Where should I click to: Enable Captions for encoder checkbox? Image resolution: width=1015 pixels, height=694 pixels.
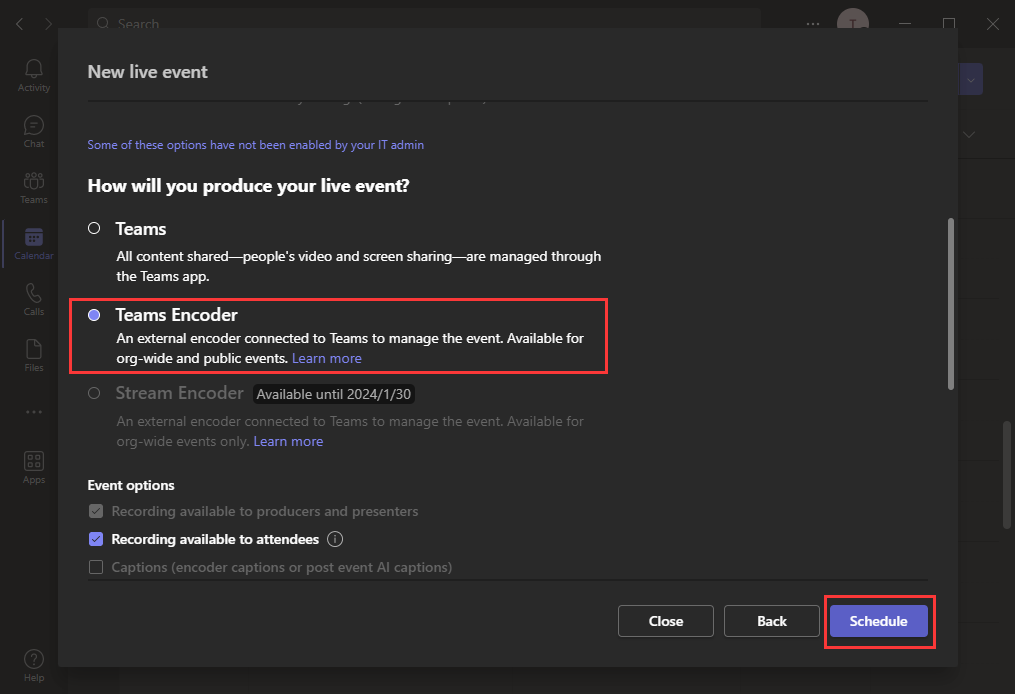96,567
